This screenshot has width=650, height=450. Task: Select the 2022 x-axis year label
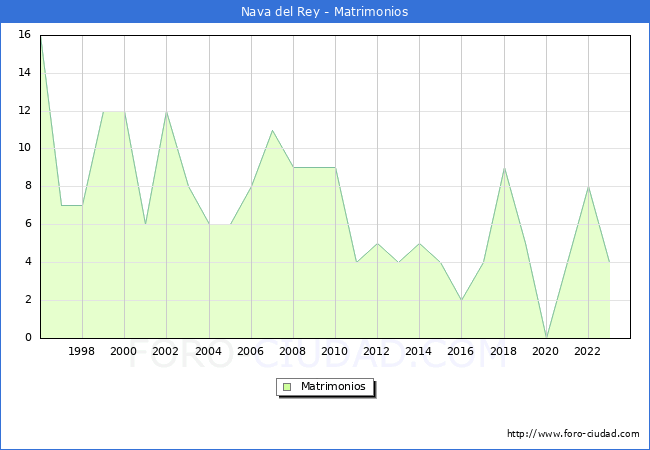click(588, 352)
